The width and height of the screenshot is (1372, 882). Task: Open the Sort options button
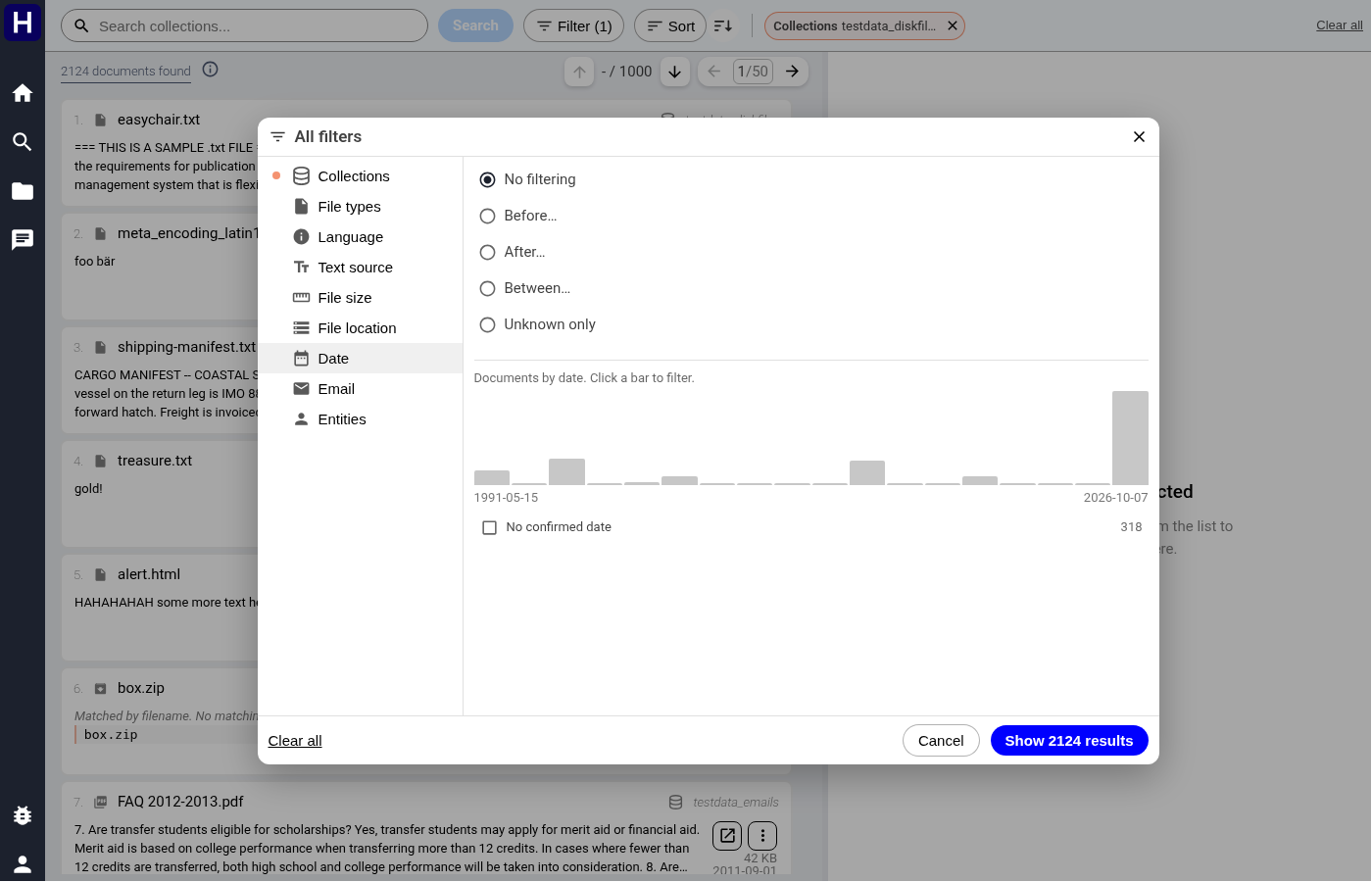tap(670, 25)
